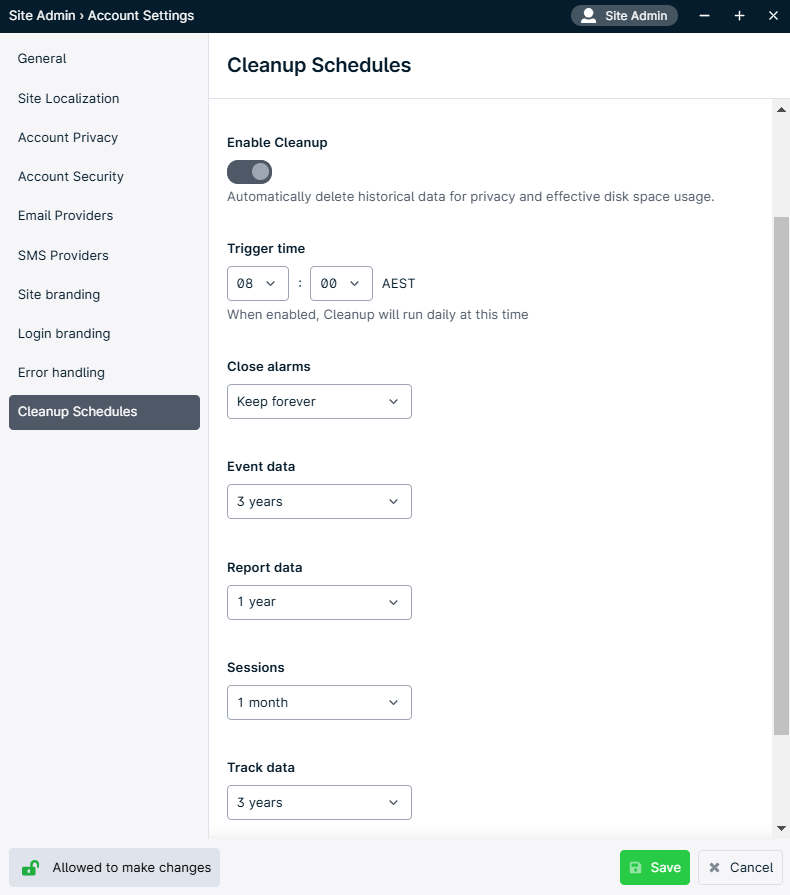Change the Report data retention dropdown

[319, 602]
